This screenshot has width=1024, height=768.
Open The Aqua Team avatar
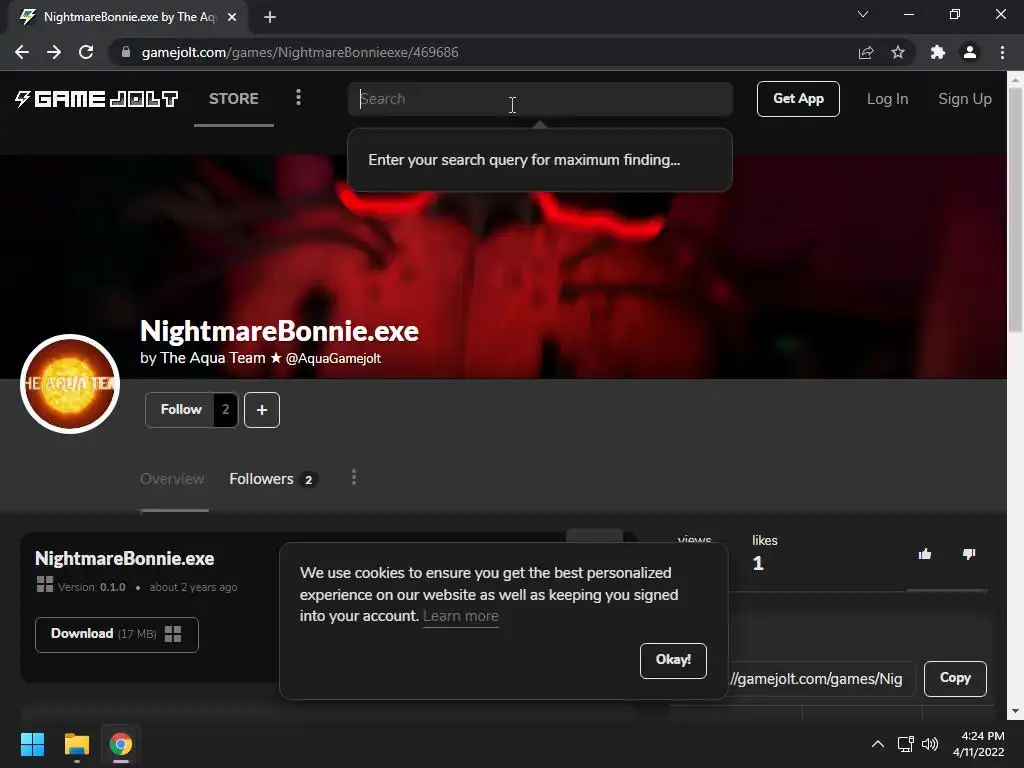coord(70,384)
